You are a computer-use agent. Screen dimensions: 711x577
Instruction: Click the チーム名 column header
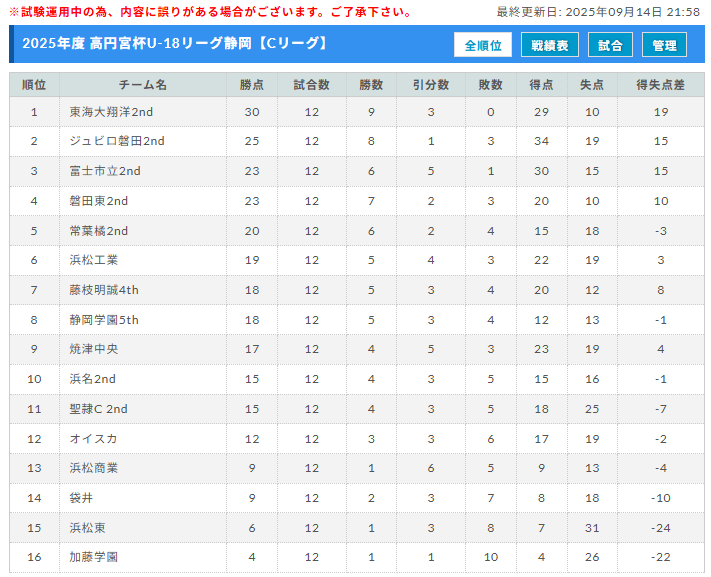(x=143, y=85)
